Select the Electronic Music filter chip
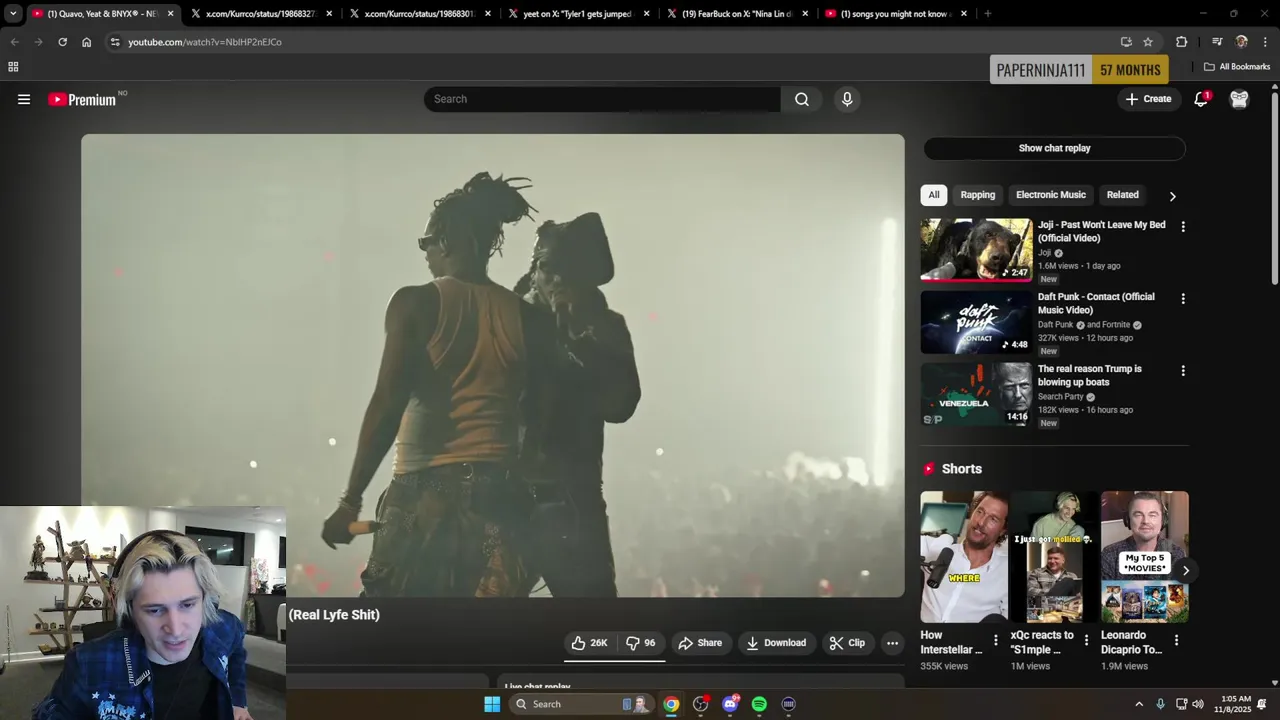Image resolution: width=1280 pixels, height=720 pixels. (x=1050, y=195)
